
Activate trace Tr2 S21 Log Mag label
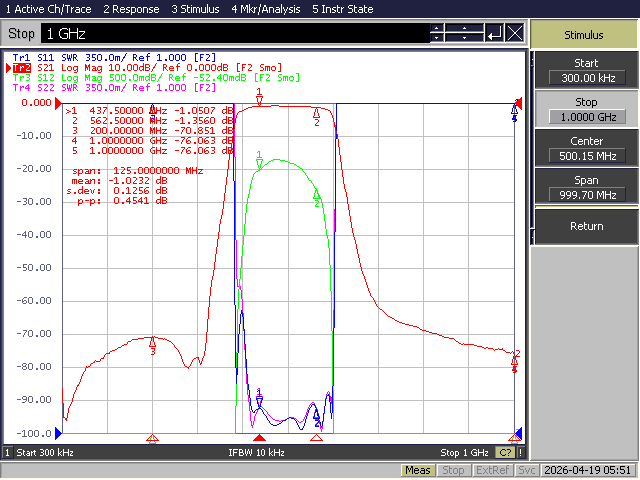(147, 68)
